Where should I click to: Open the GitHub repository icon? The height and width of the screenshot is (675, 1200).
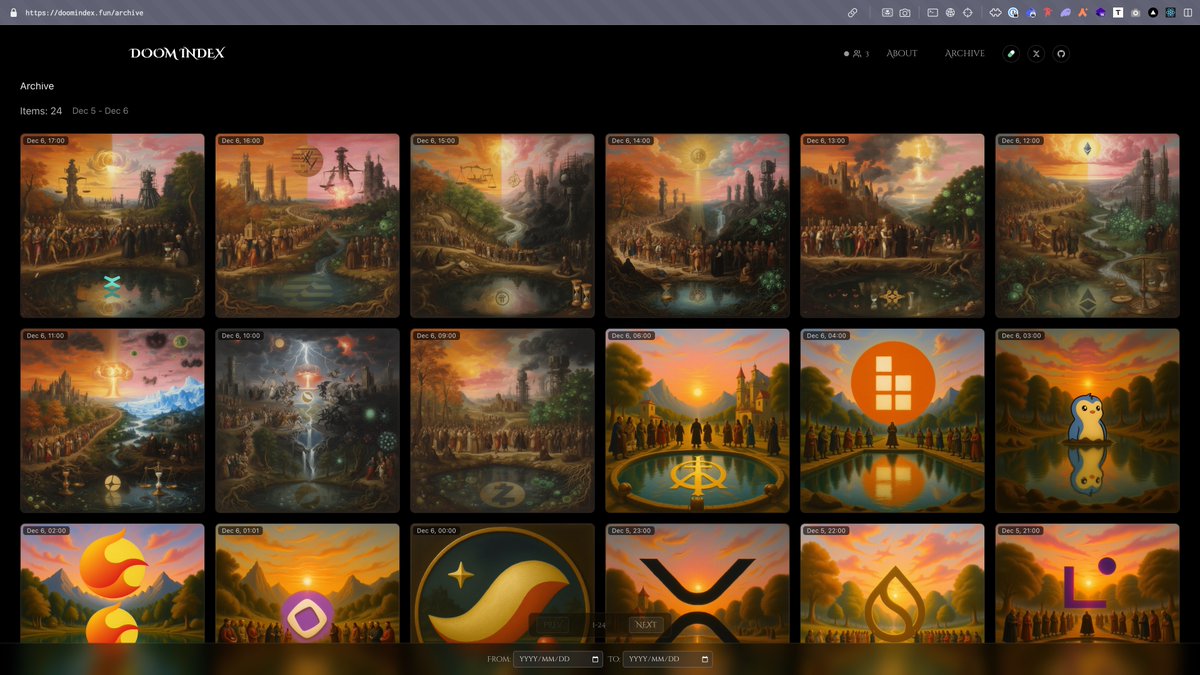pyautogui.click(x=1062, y=54)
